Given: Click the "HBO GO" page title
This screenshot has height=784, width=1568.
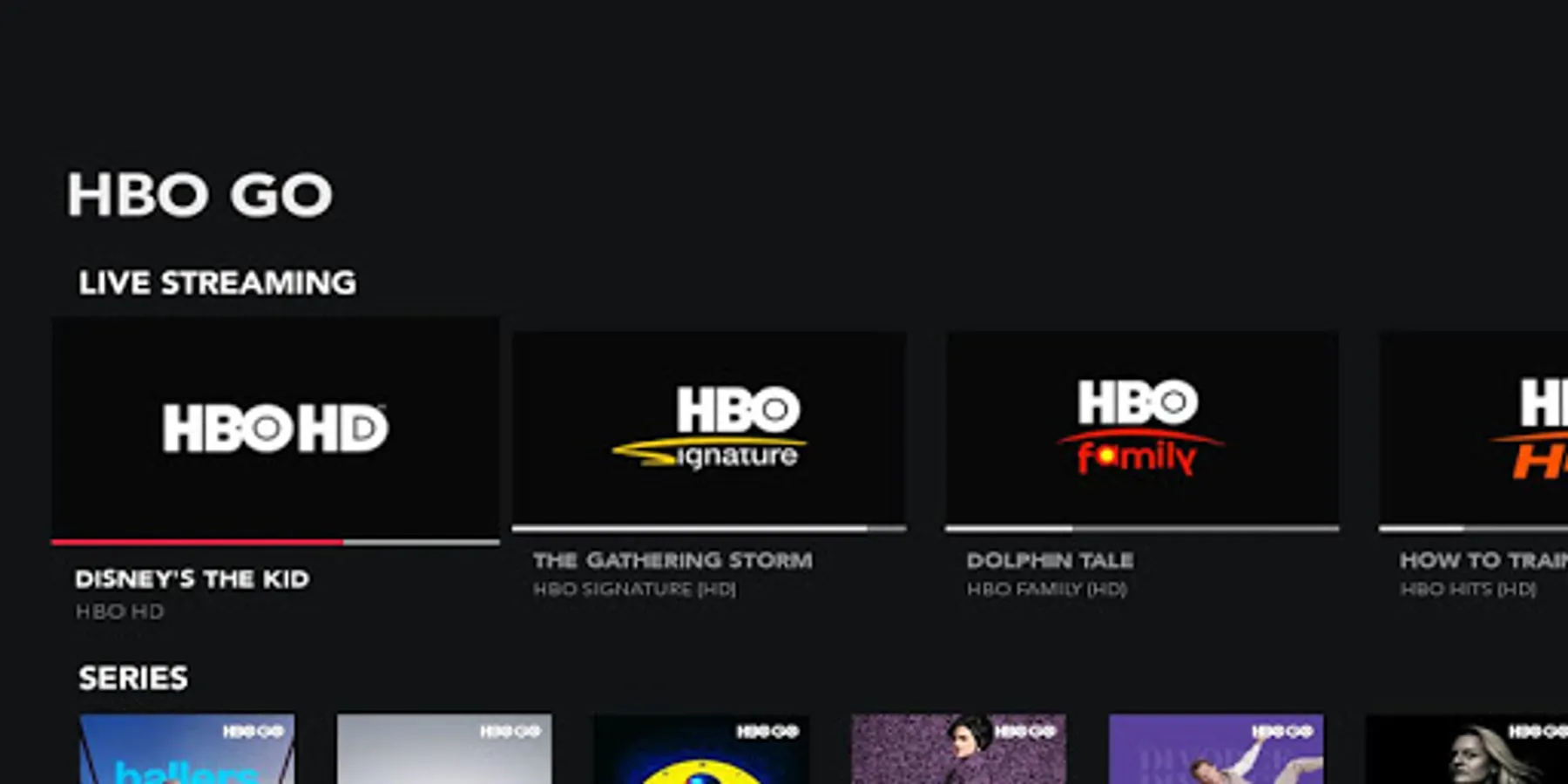Looking at the screenshot, I should pyautogui.click(x=200, y=194).
